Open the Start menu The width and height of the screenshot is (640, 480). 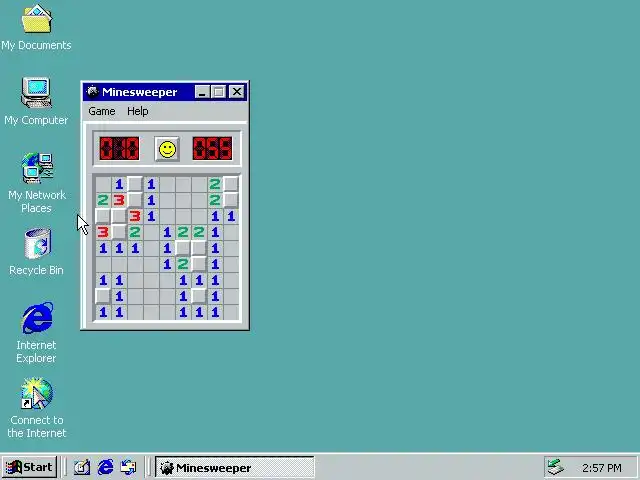point(29,467)
